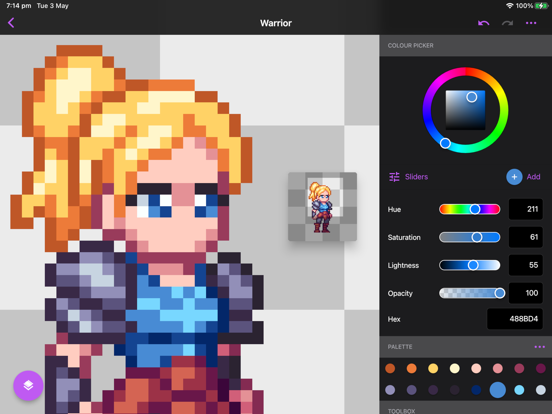The width and height of the screenshot is (552, 414).
Task: Click the Sliders label
Action: coord(416,177)
